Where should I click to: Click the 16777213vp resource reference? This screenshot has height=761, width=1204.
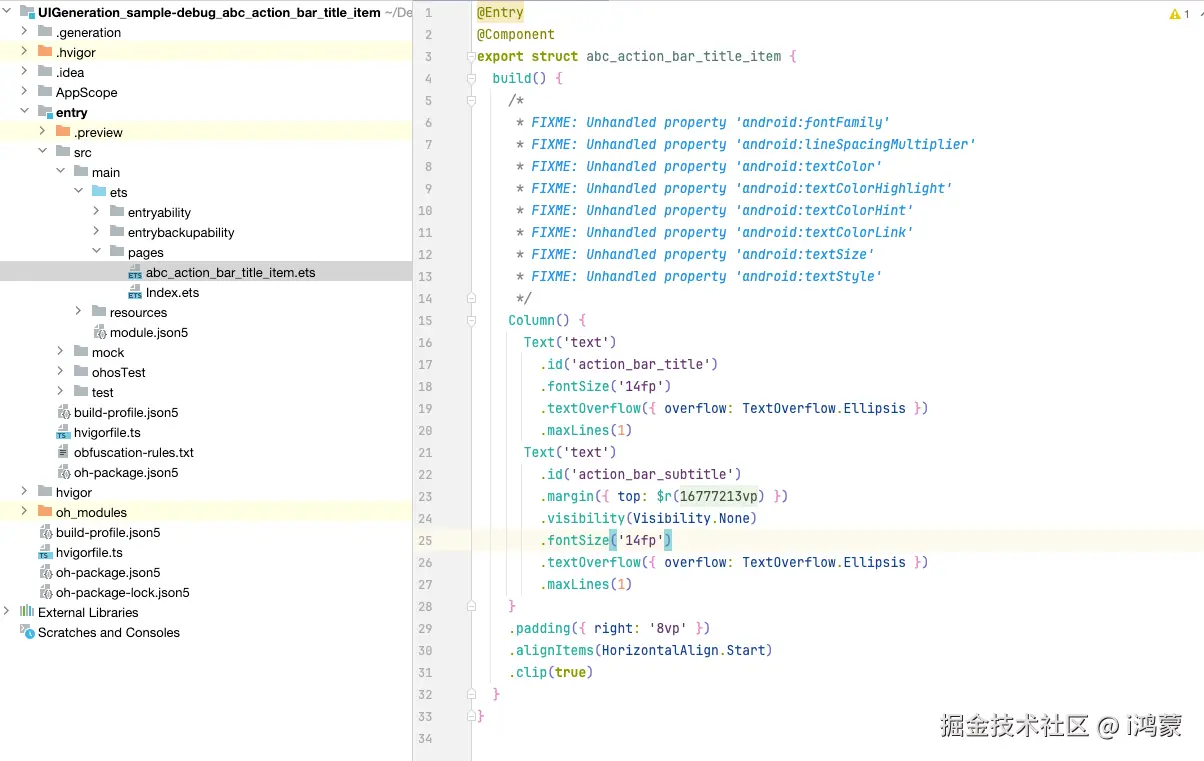[721, 496]
